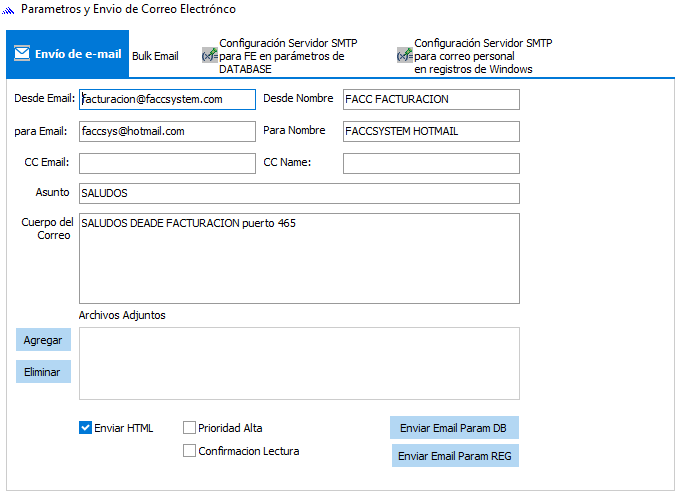Click the Archivos Adjuntos list box
Viewport: 693px width, 493px height.
[x=299, y=363]
